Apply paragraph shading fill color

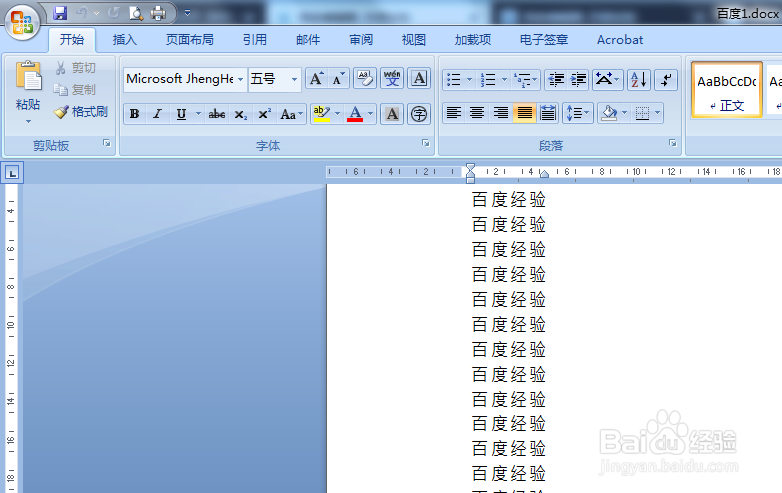[609, 114]
